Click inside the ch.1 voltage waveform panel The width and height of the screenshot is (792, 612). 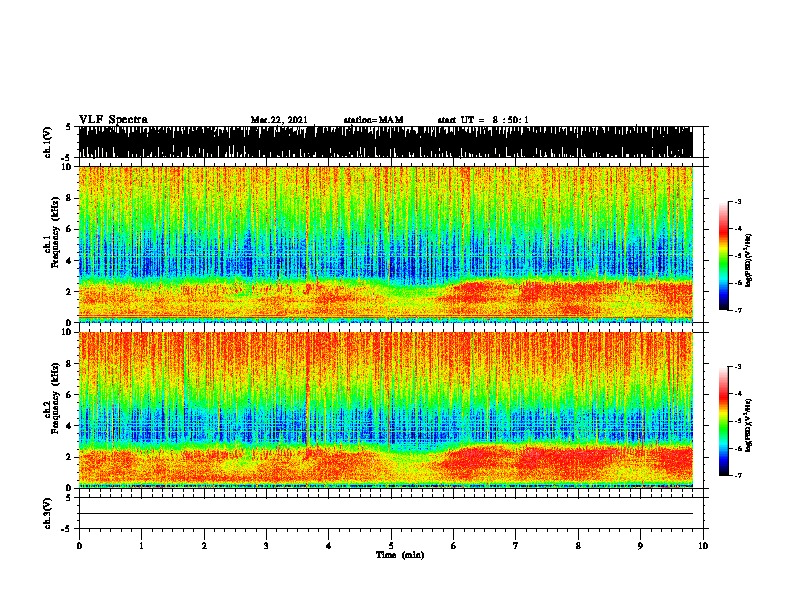385,142
